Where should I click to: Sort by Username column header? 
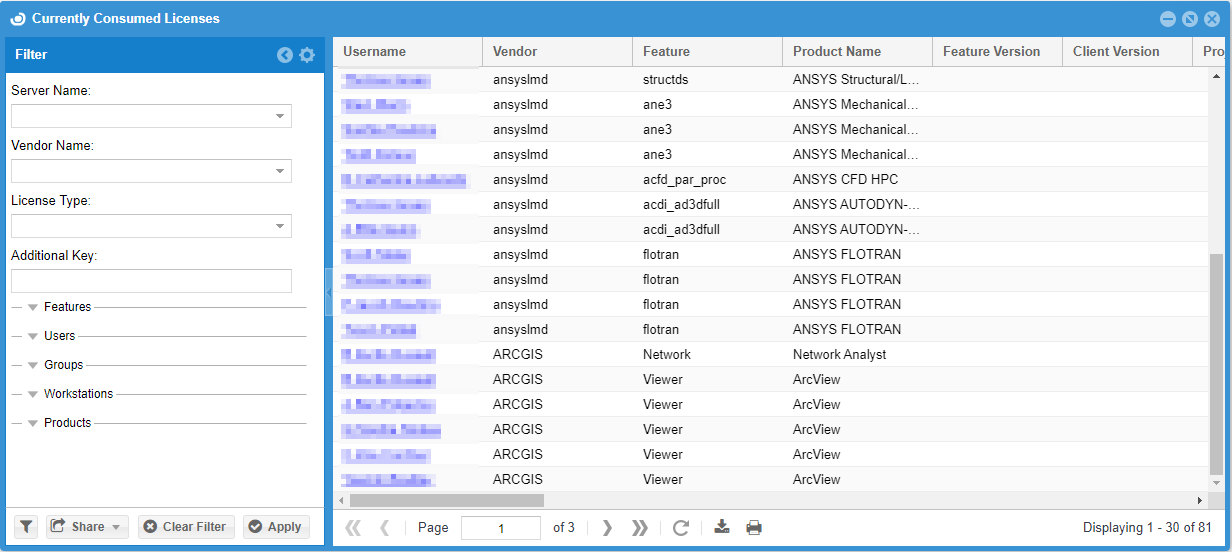(375, 52)
